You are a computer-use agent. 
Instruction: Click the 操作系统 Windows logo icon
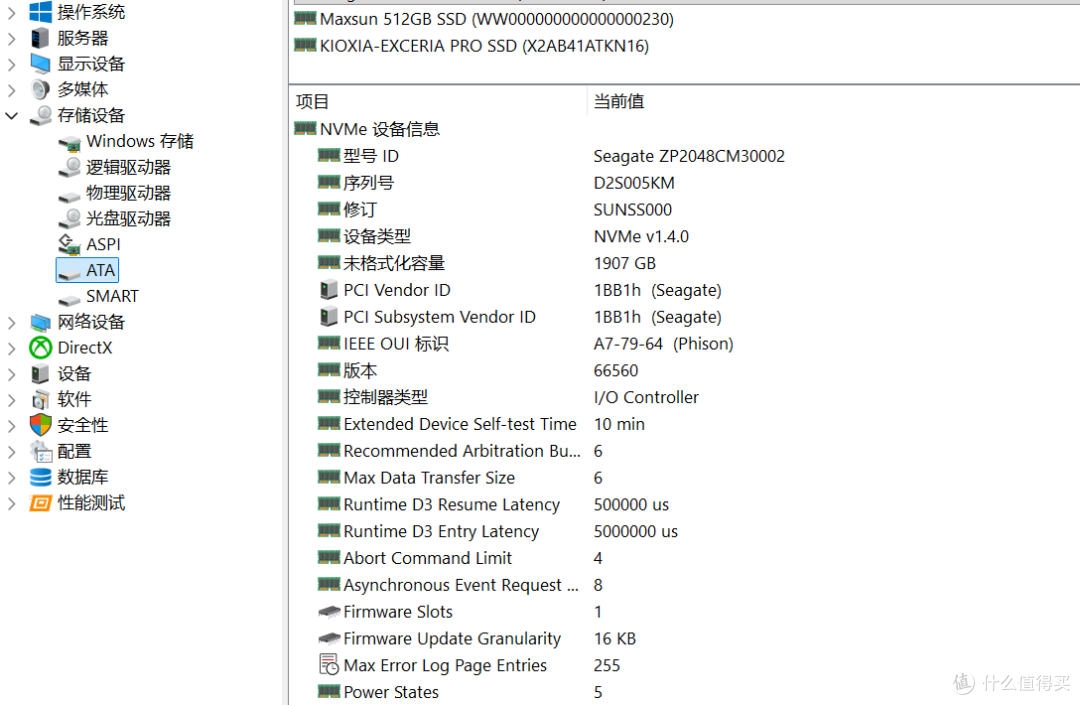(x=41, y=12)
